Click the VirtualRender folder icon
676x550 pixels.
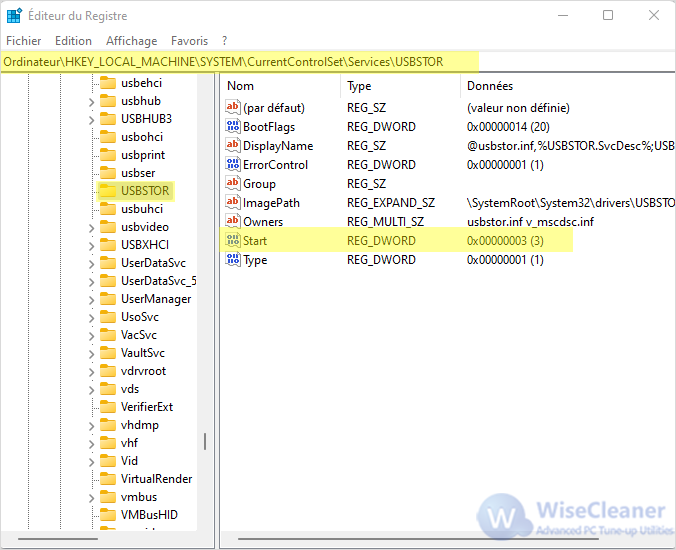click(x=108, y=478)
